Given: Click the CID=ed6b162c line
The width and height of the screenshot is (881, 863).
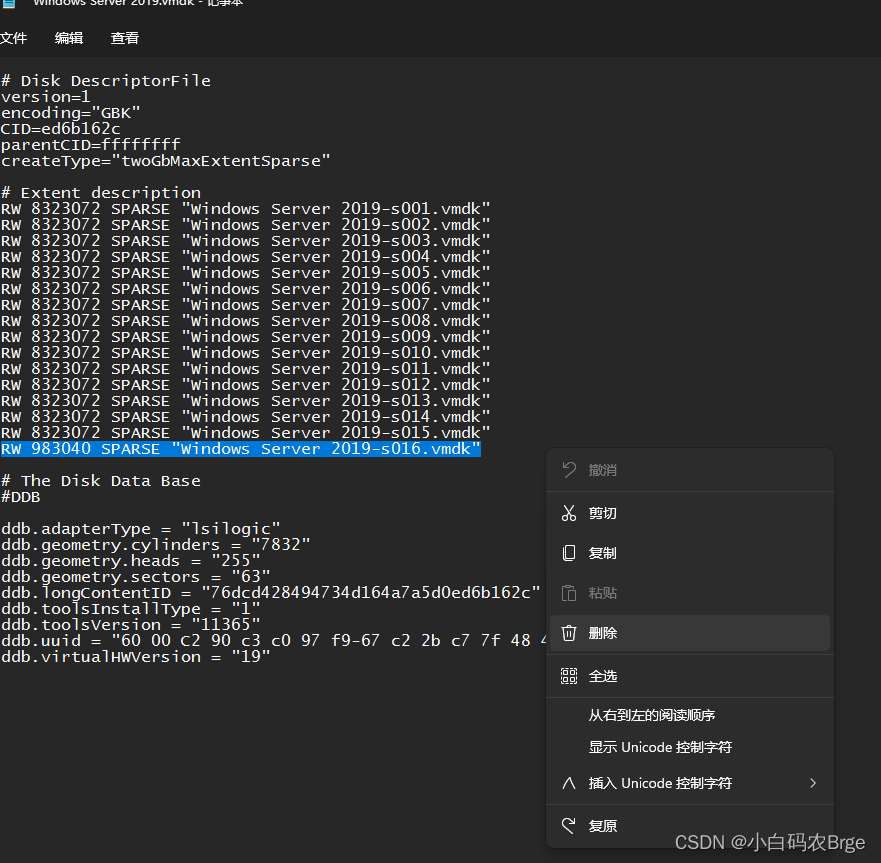Looking at the screenshot, I should point(60,129).
